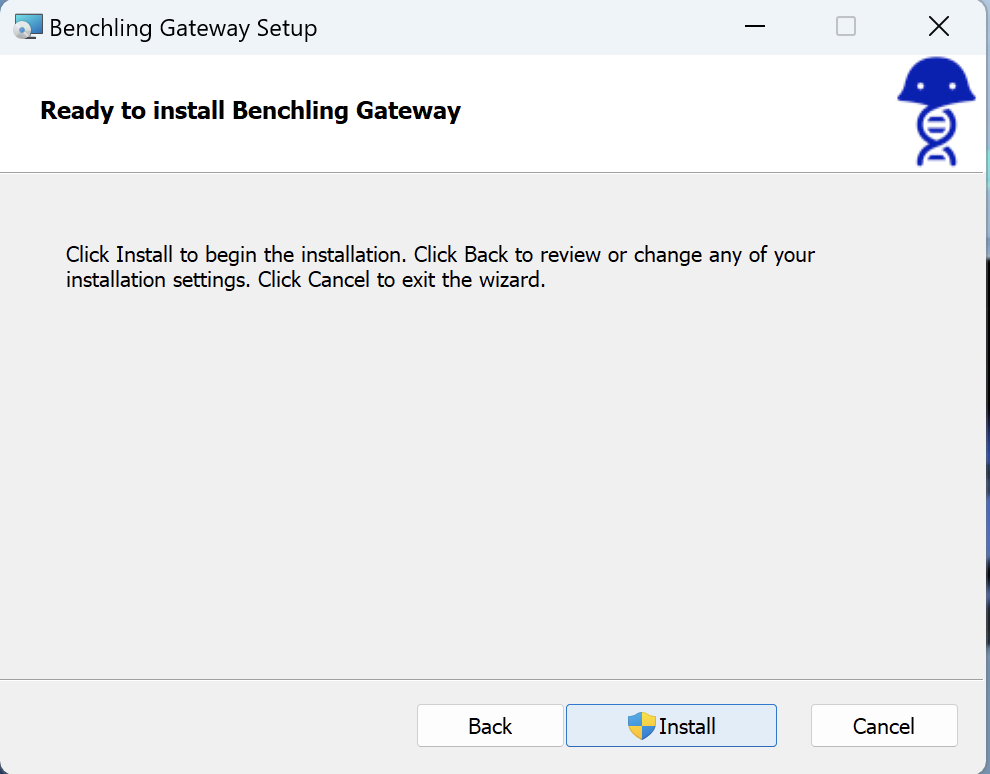This screenshot has width=990, height=774.
Task: Click the empty footer area left of Back
Action: [208, 725]
